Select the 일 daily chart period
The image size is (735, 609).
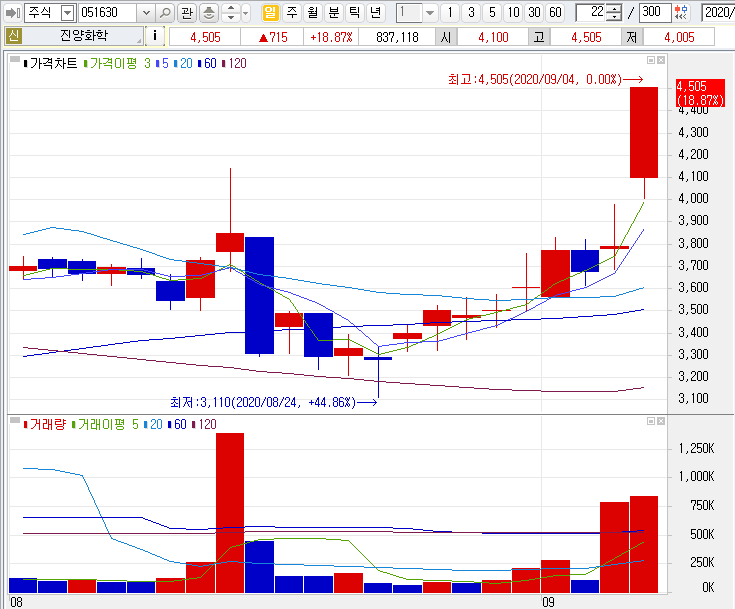(x=270, y=13)
